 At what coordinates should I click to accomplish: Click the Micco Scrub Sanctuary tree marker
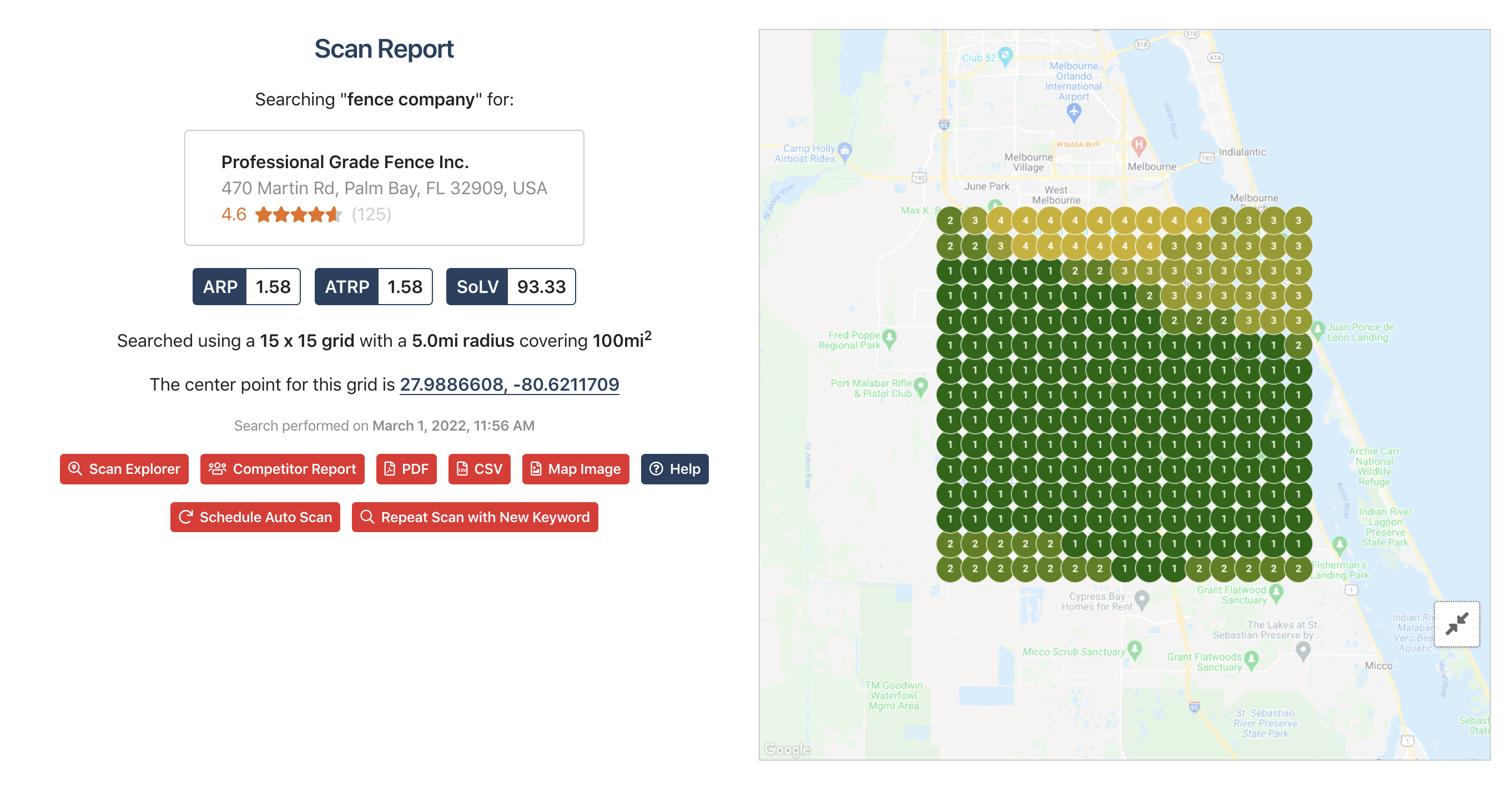click(x=1135, y=650)
